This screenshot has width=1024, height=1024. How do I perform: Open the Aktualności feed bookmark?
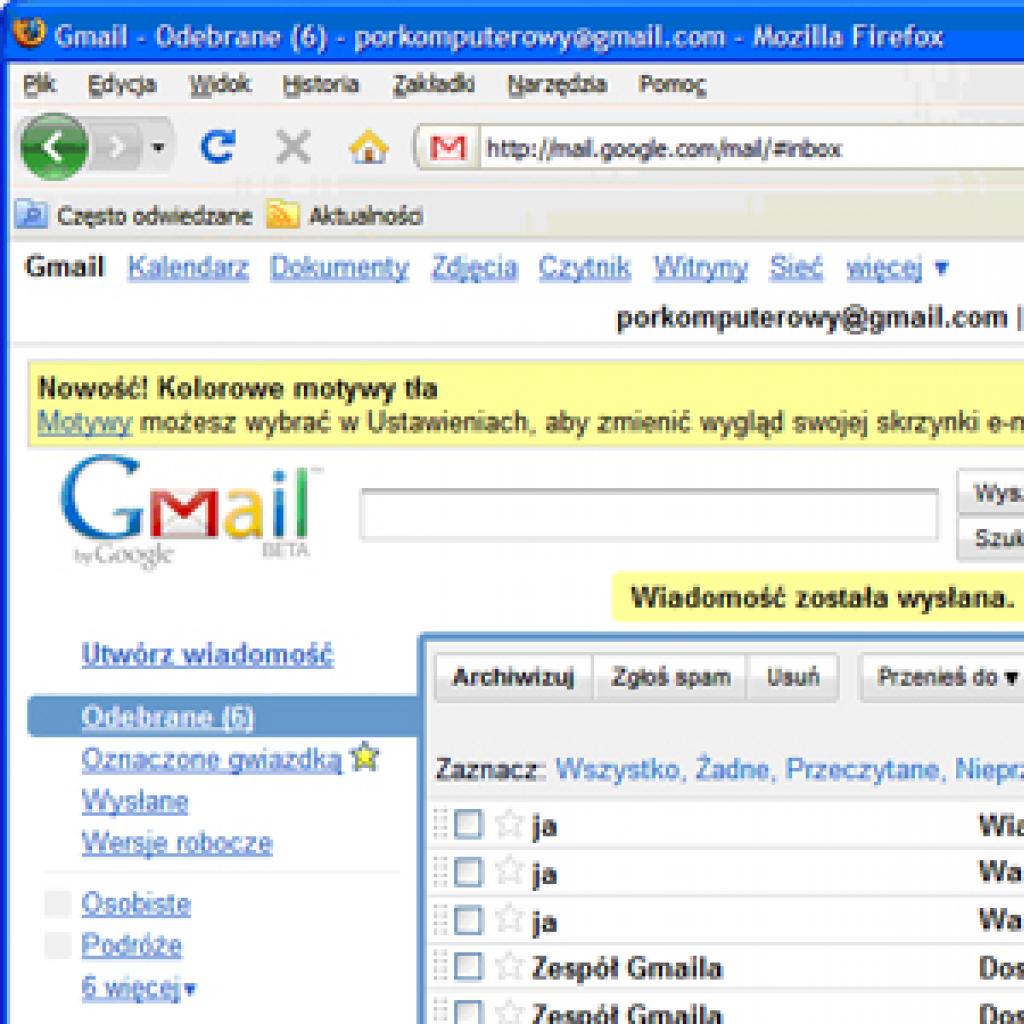tap(345, 216)
